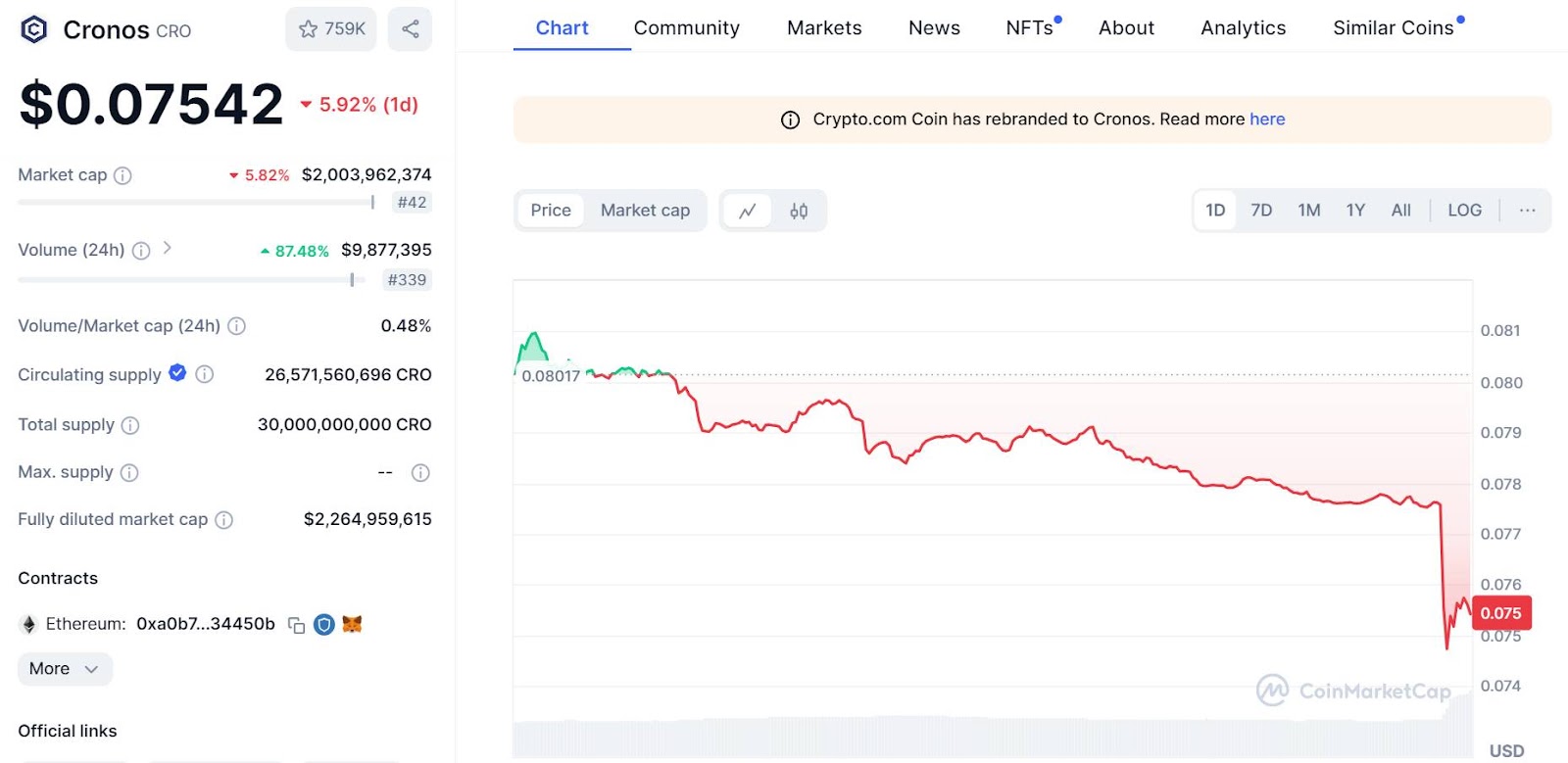
Task: Click the Official links heading
Action: coord(68,731)
